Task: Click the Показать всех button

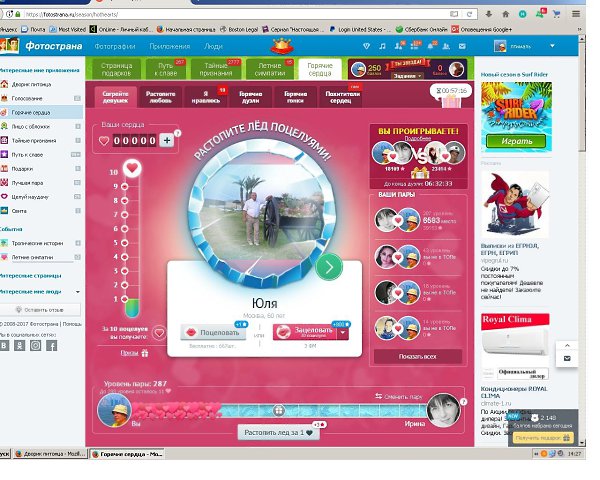Action: 417,356
